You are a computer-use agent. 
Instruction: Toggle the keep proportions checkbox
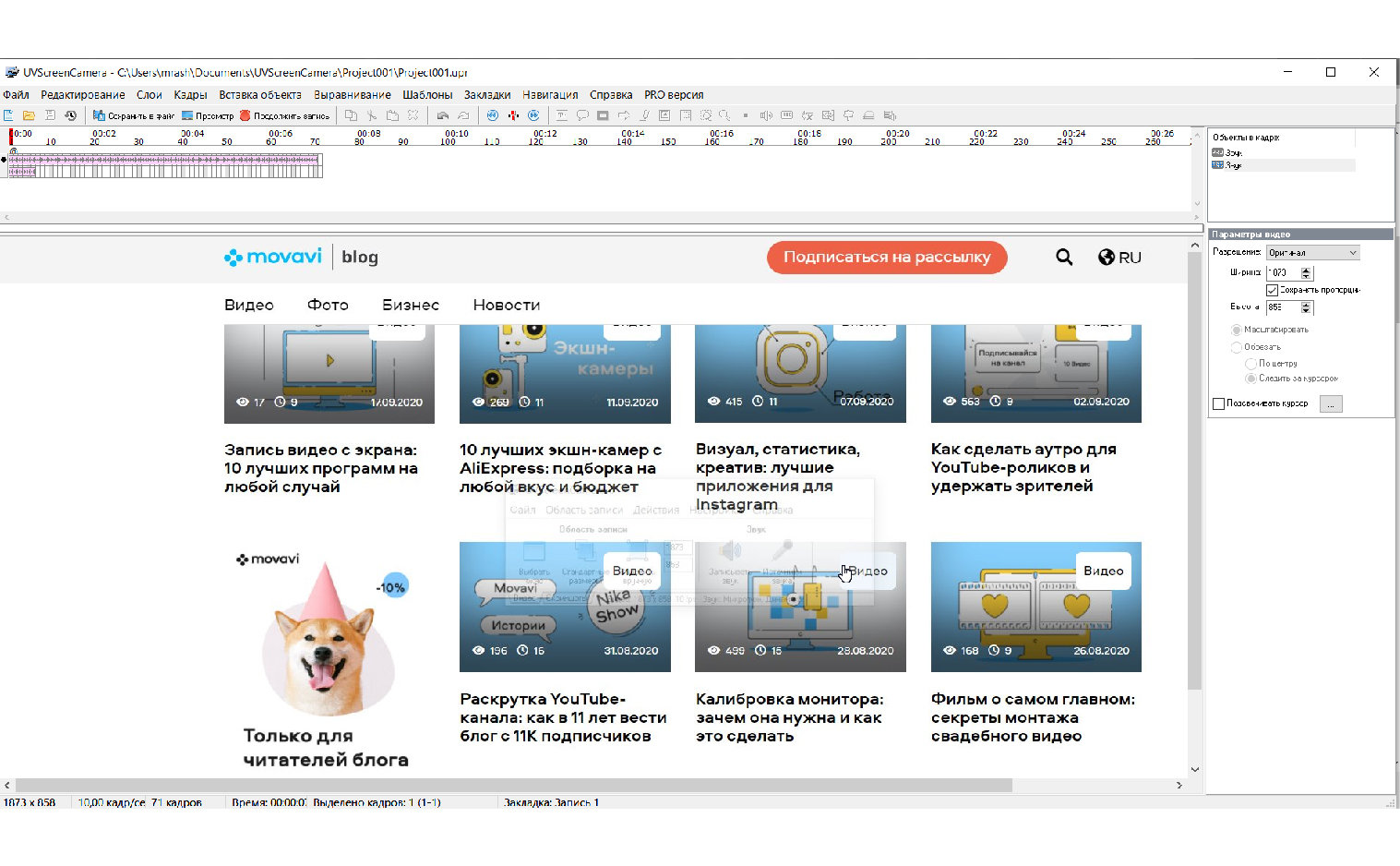(1272, 290)
